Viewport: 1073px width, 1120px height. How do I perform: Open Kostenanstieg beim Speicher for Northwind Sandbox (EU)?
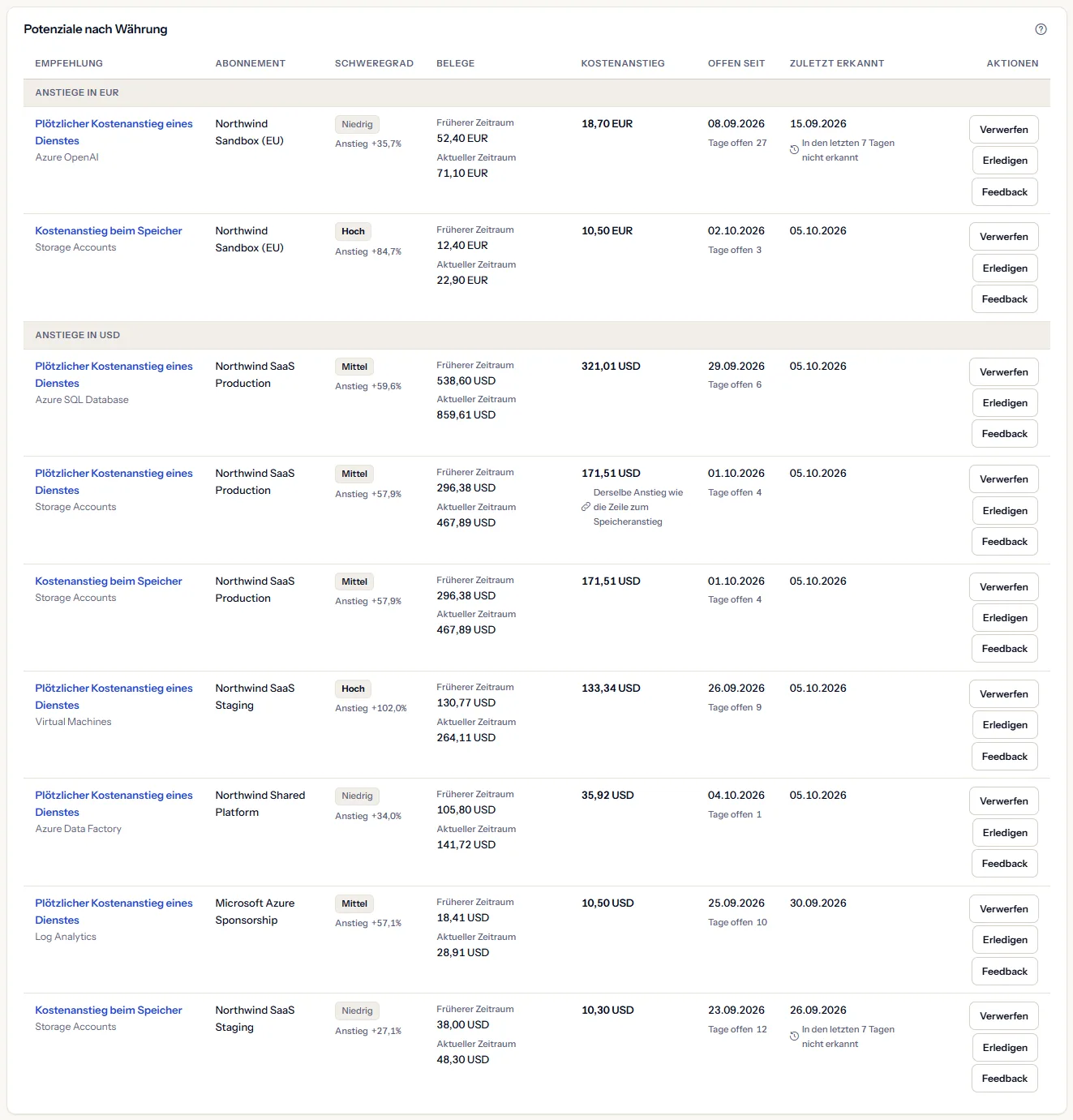coord(109,231)
